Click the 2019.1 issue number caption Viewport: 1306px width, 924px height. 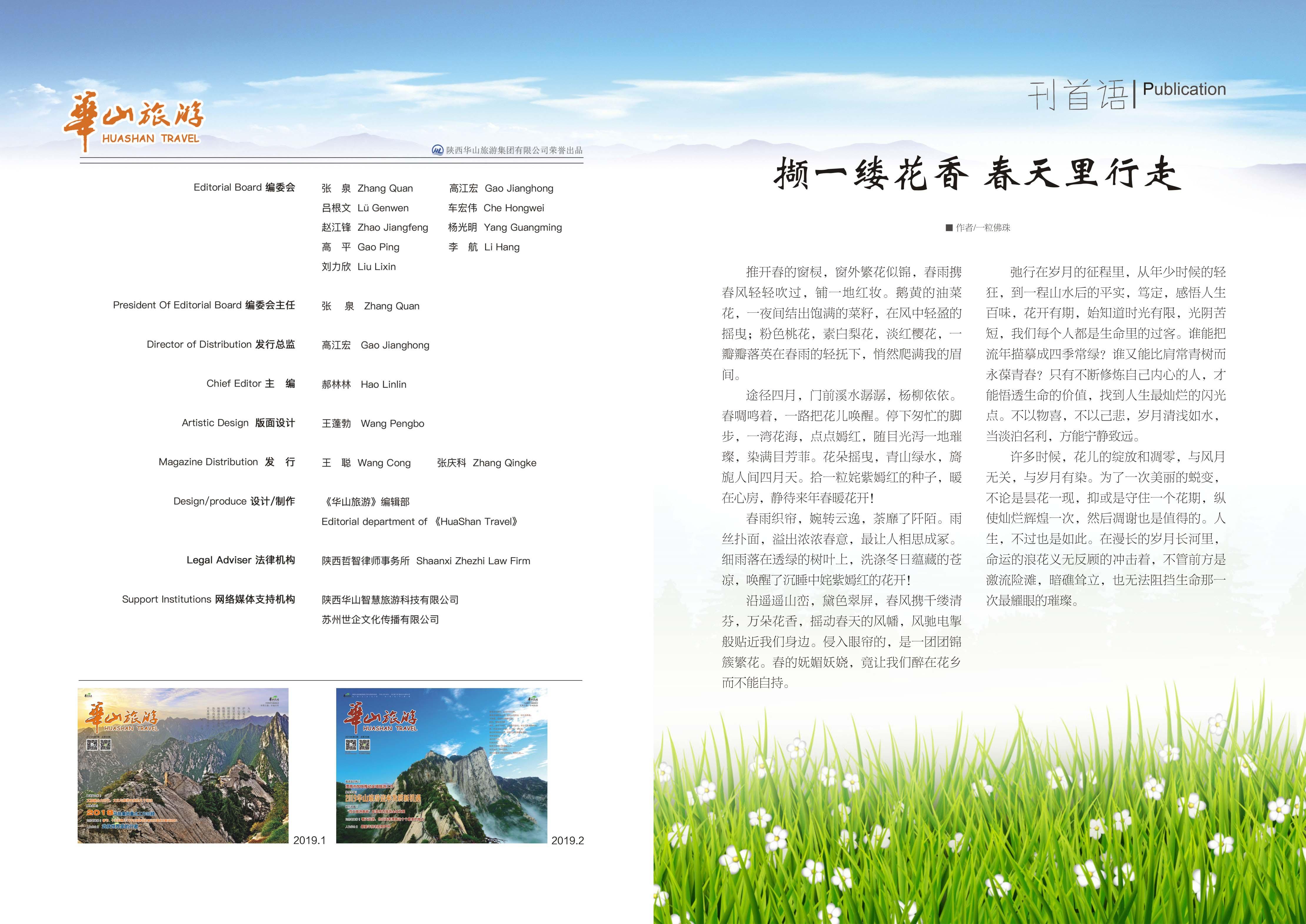(x=309, y=840)
